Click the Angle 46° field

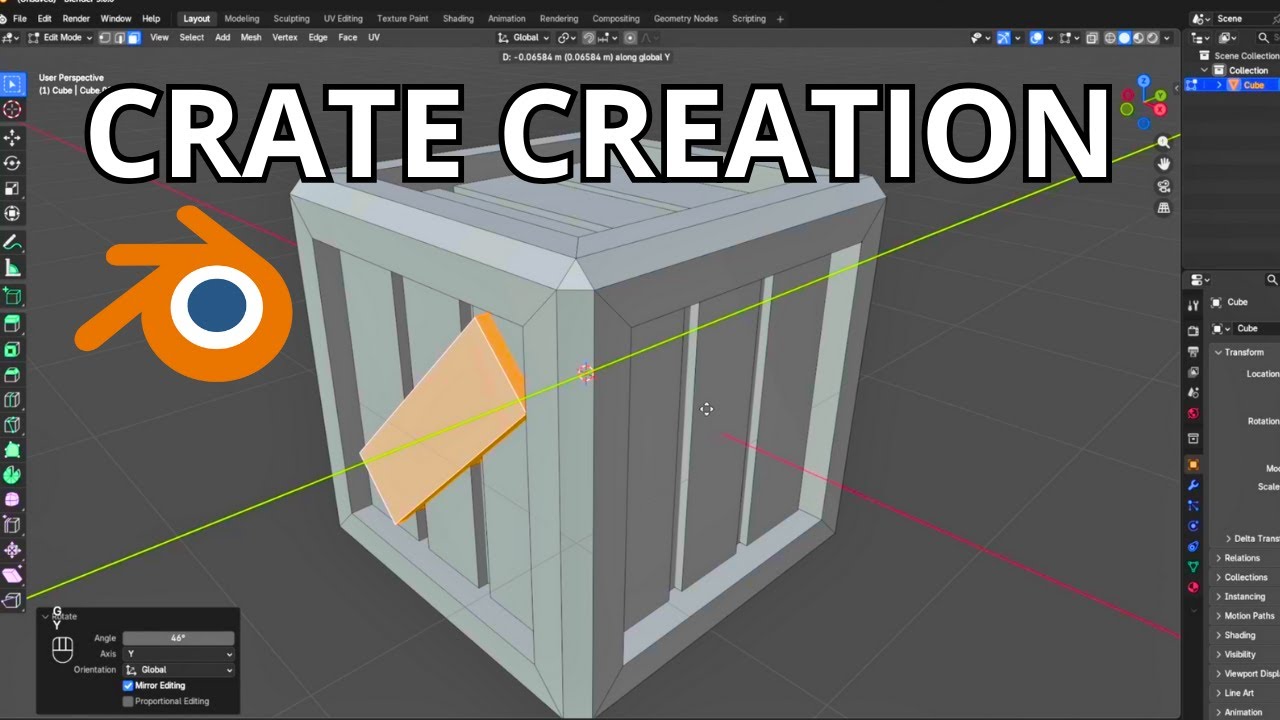pos(179,638)
